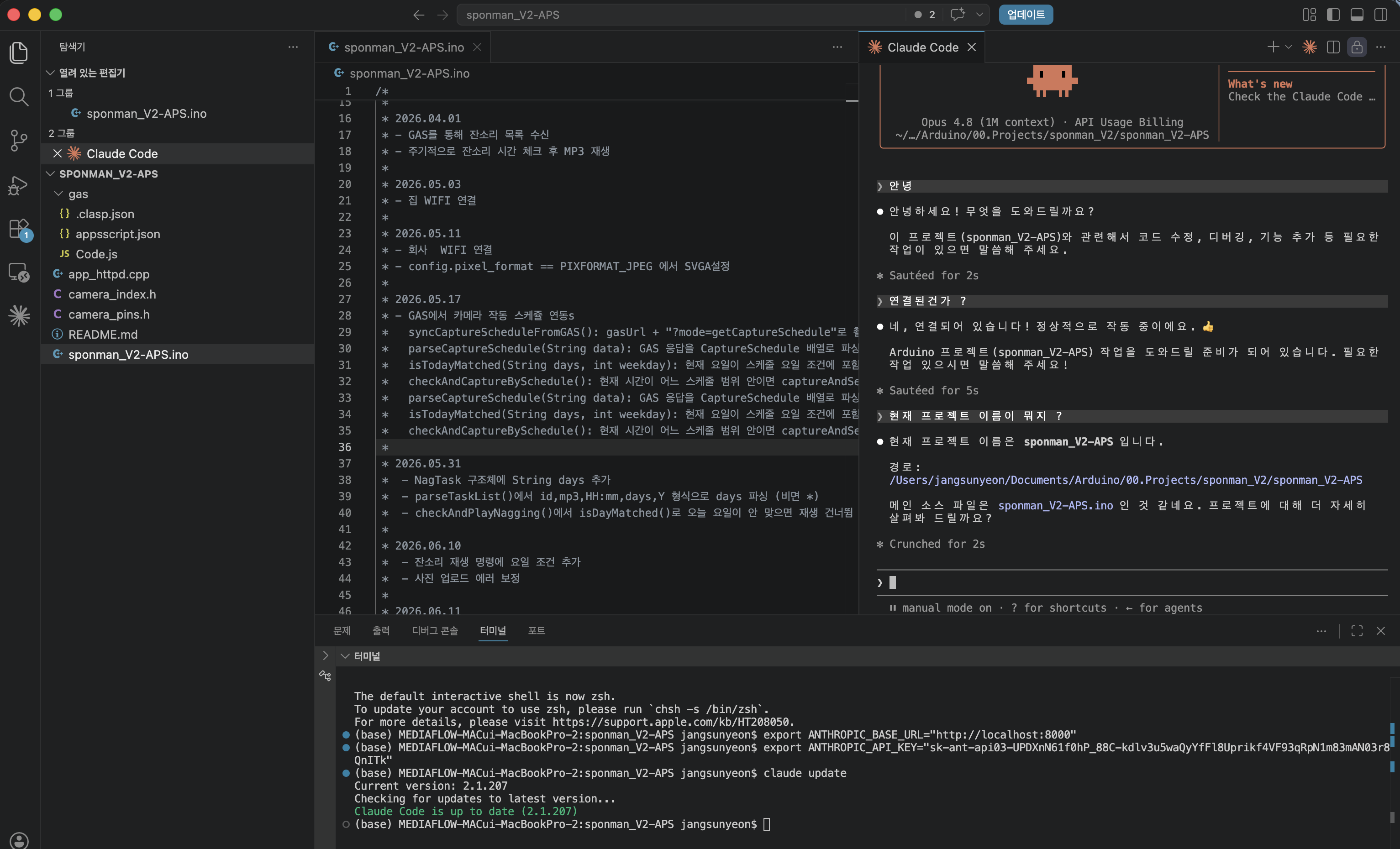Click line number 36 in the editor gutter
Image resolution: width=1400 pixels, height=849 pixels.
point(345,447)
